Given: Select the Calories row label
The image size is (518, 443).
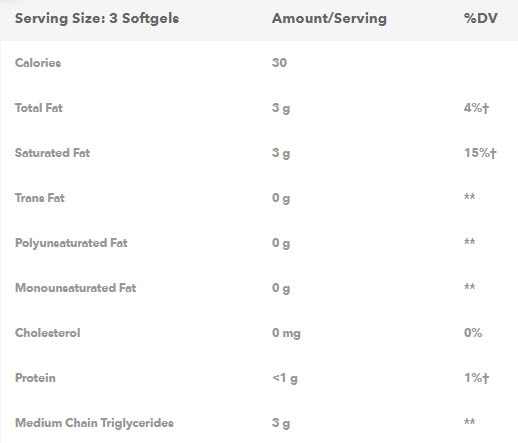Looking at the screenshot, I should [38, 63].
